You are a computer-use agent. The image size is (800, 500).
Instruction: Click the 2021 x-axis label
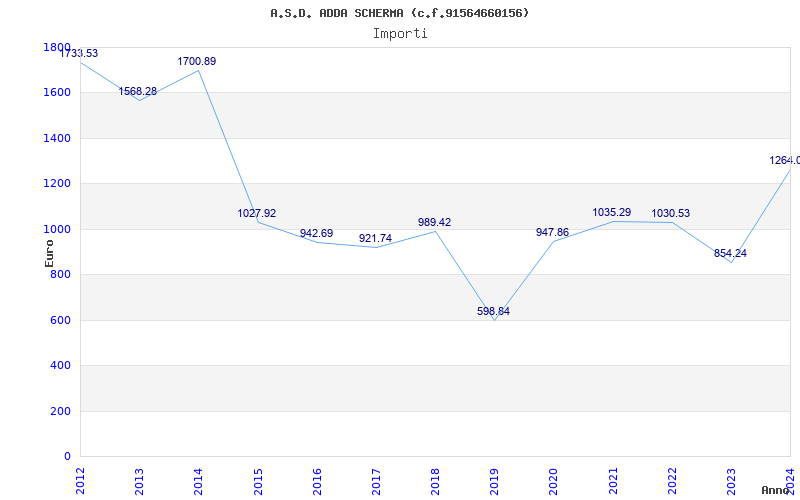tap(613, 481)
